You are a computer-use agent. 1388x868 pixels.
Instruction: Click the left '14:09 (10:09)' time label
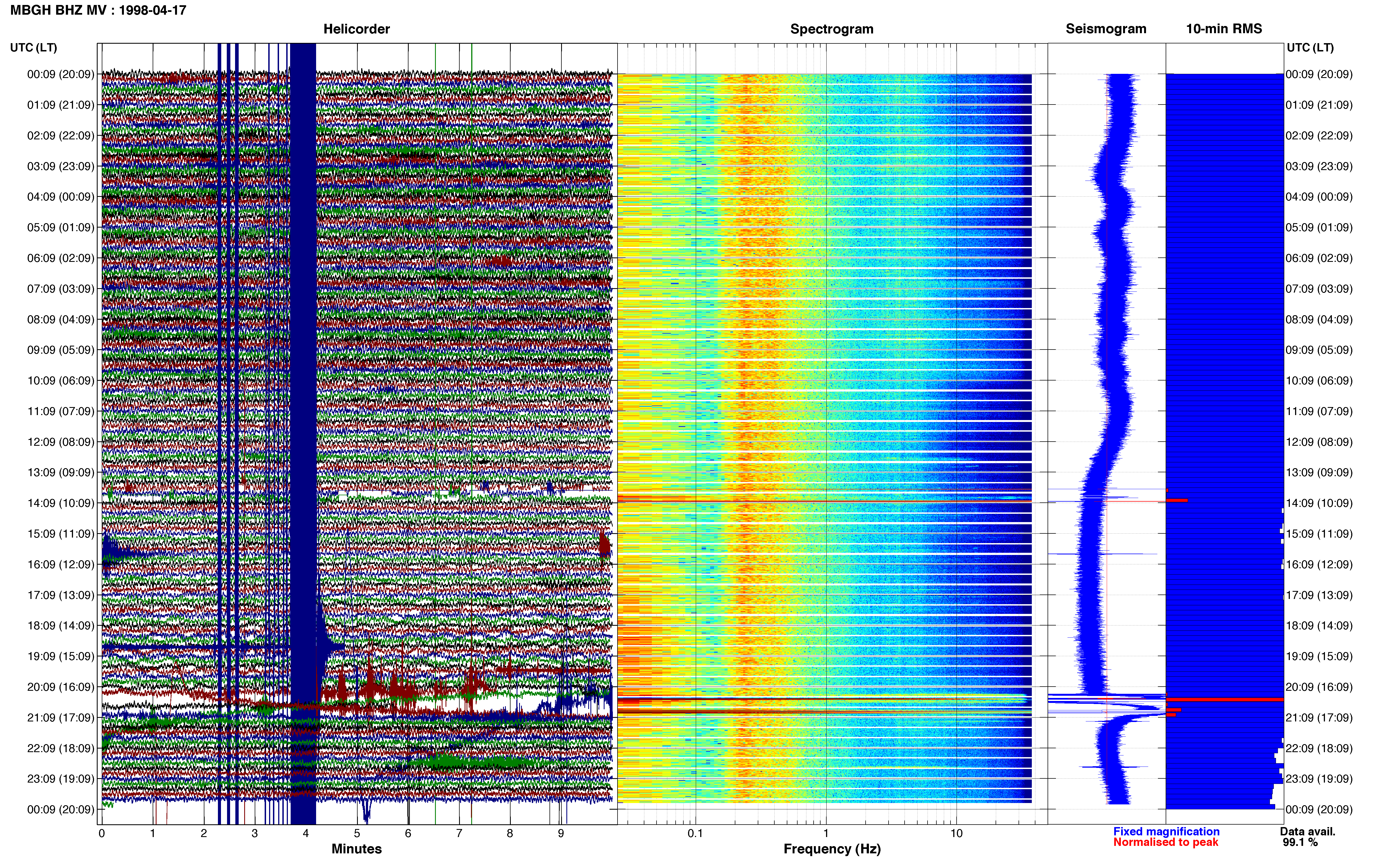61,504
